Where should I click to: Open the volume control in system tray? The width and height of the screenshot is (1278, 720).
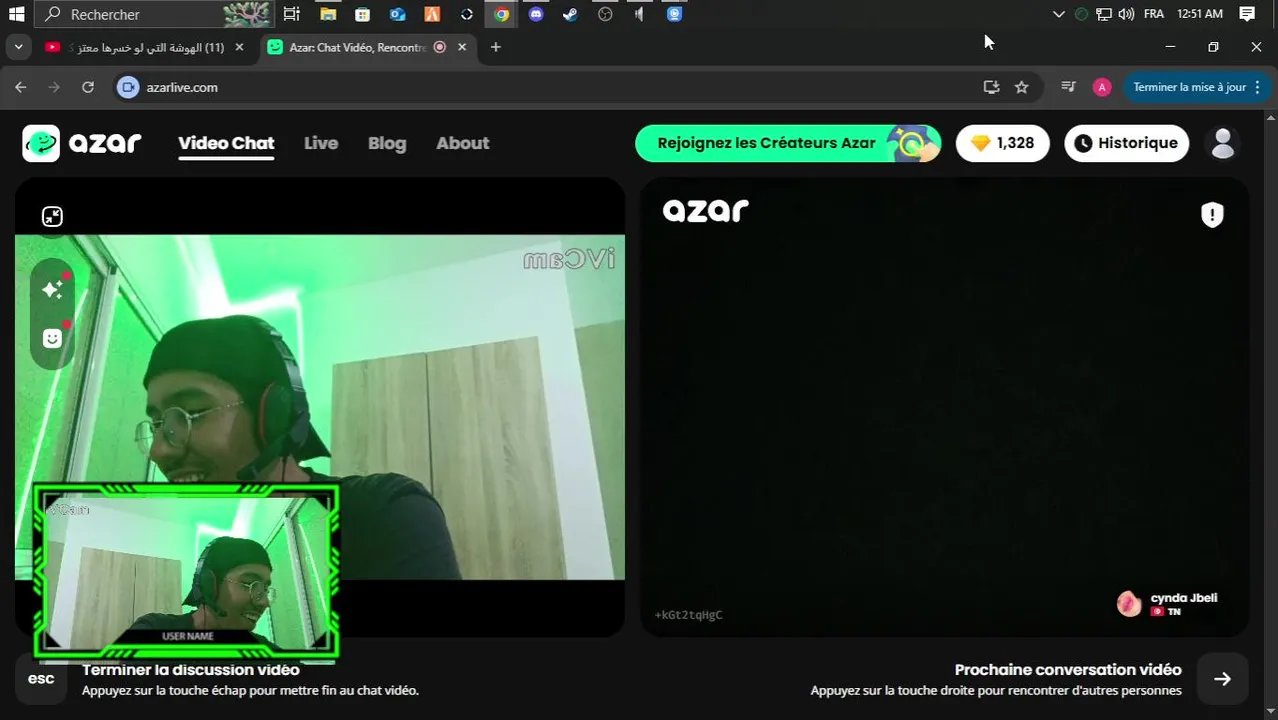click(x=1126, y=14)
